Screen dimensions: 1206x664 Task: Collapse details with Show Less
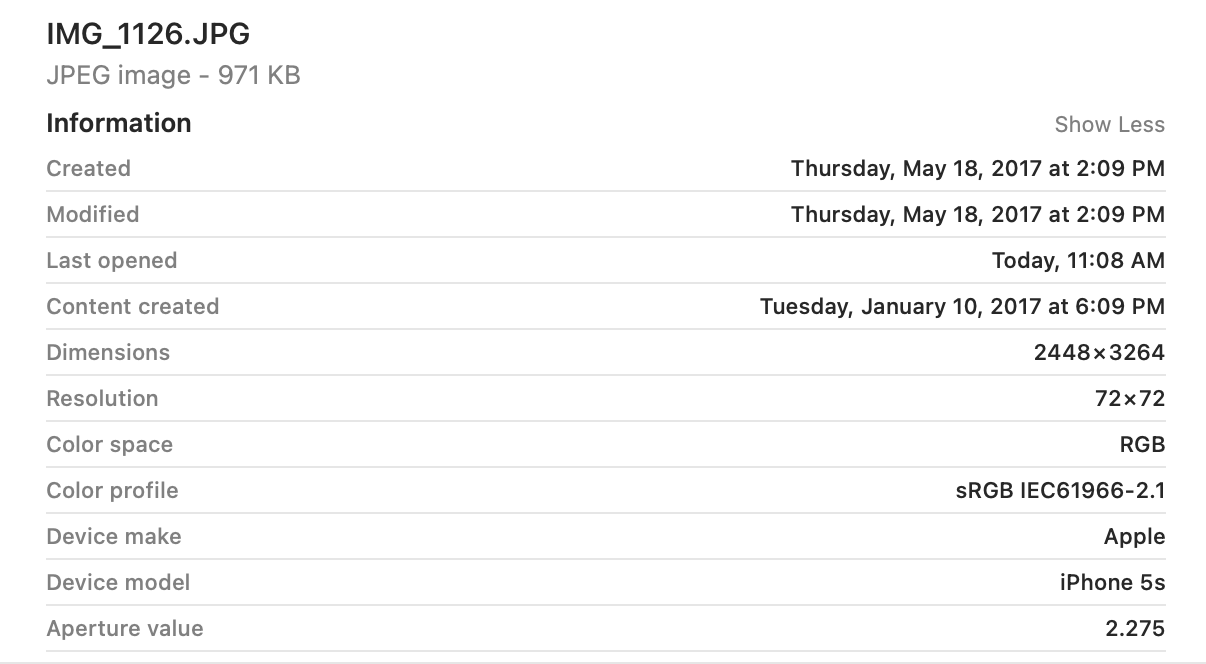(1109, 125)
